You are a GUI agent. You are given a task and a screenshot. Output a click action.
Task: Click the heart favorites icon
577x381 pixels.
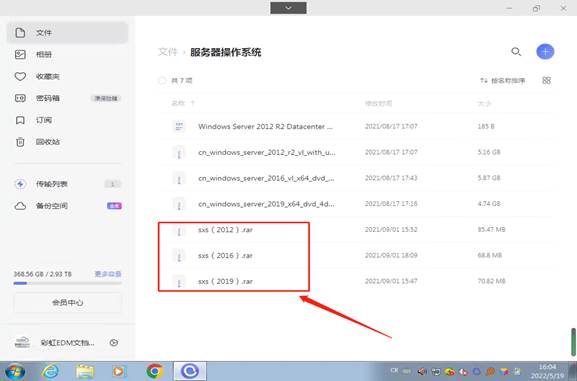point(20,76)
